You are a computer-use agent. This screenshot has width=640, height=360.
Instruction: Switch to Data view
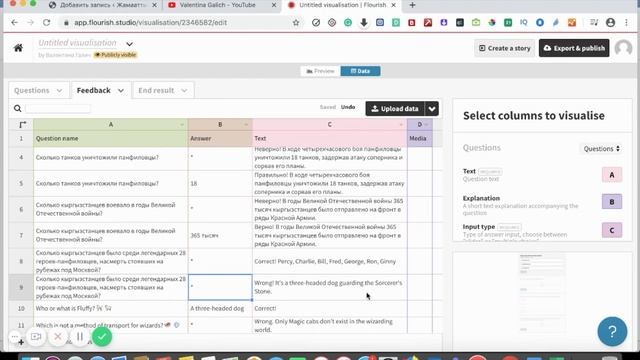(x=360, y=71)
